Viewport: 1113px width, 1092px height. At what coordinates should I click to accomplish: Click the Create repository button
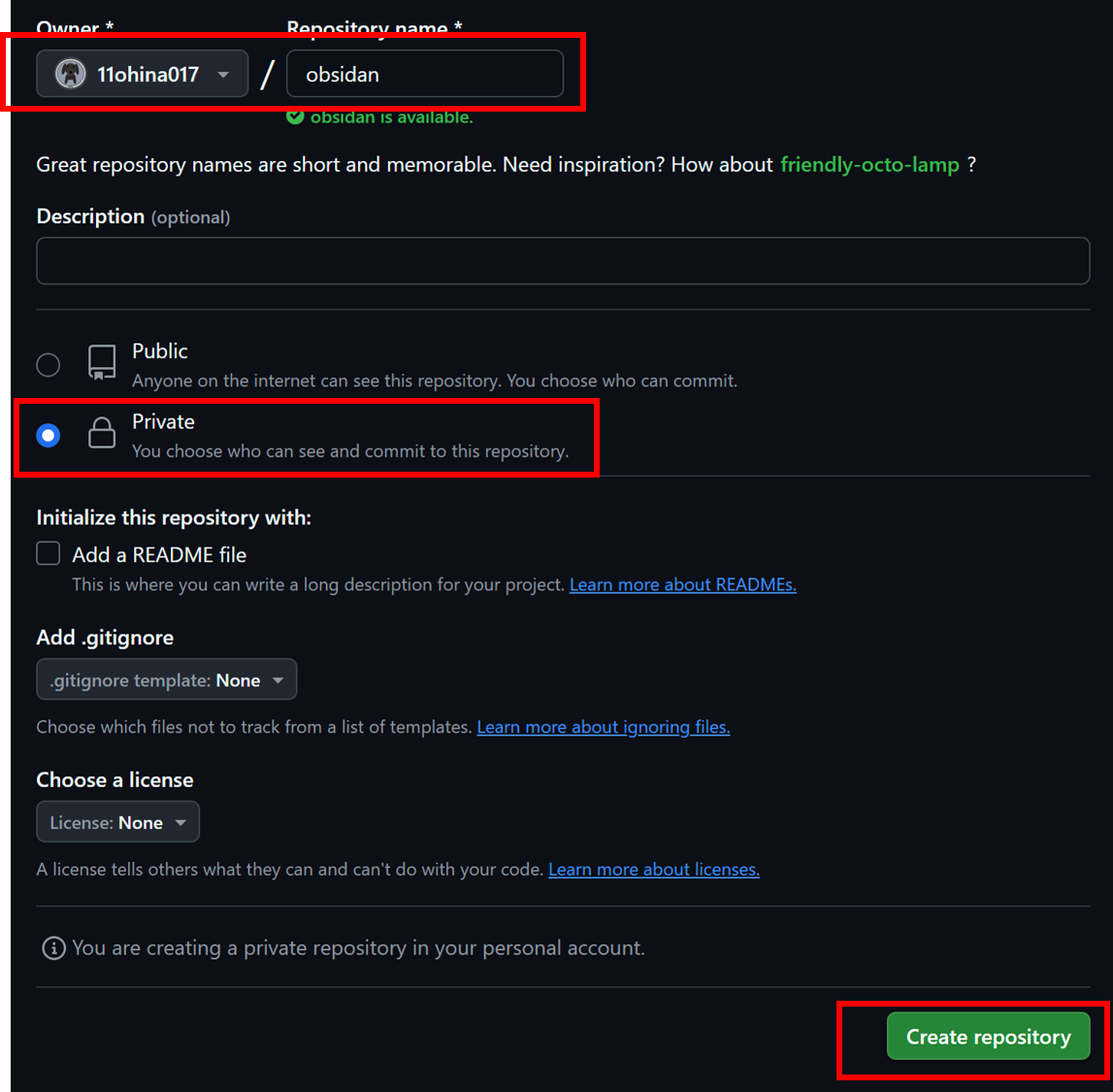pos(988,1037)
